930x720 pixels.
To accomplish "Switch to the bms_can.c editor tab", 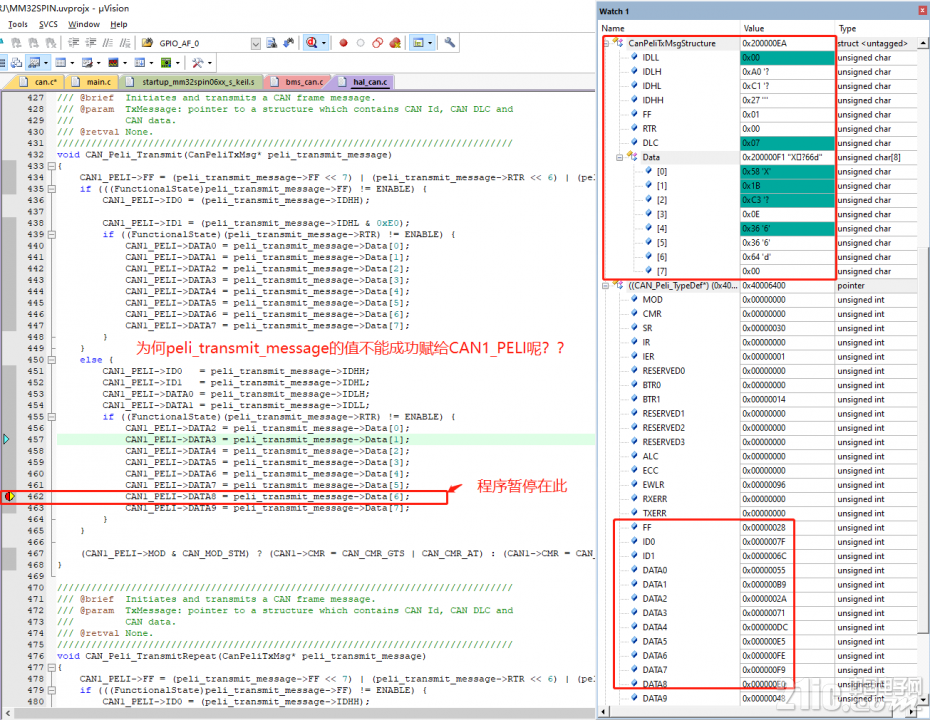I will pos(298,82).
